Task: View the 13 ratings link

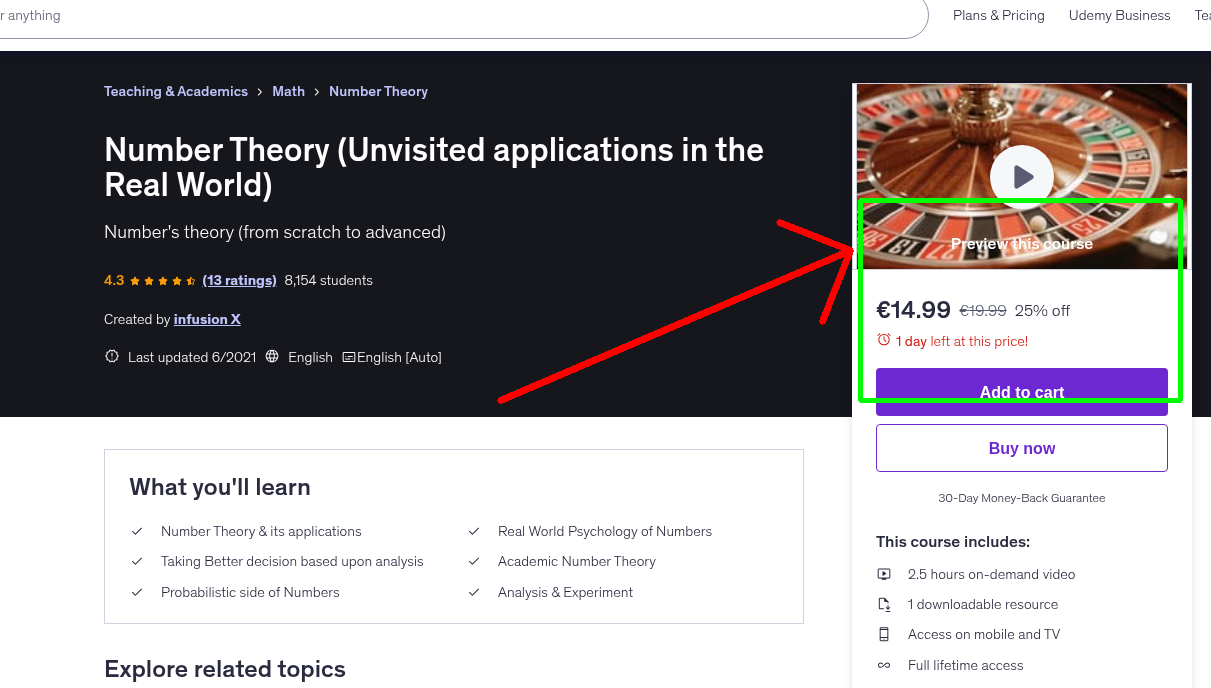Action: pyautogui.click(x=239, y=280)
